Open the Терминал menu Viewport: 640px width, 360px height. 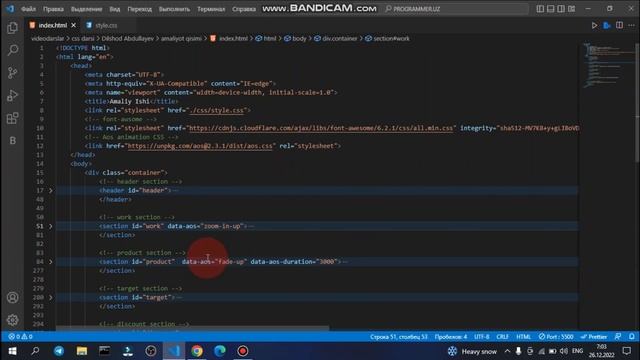(211, 9)
